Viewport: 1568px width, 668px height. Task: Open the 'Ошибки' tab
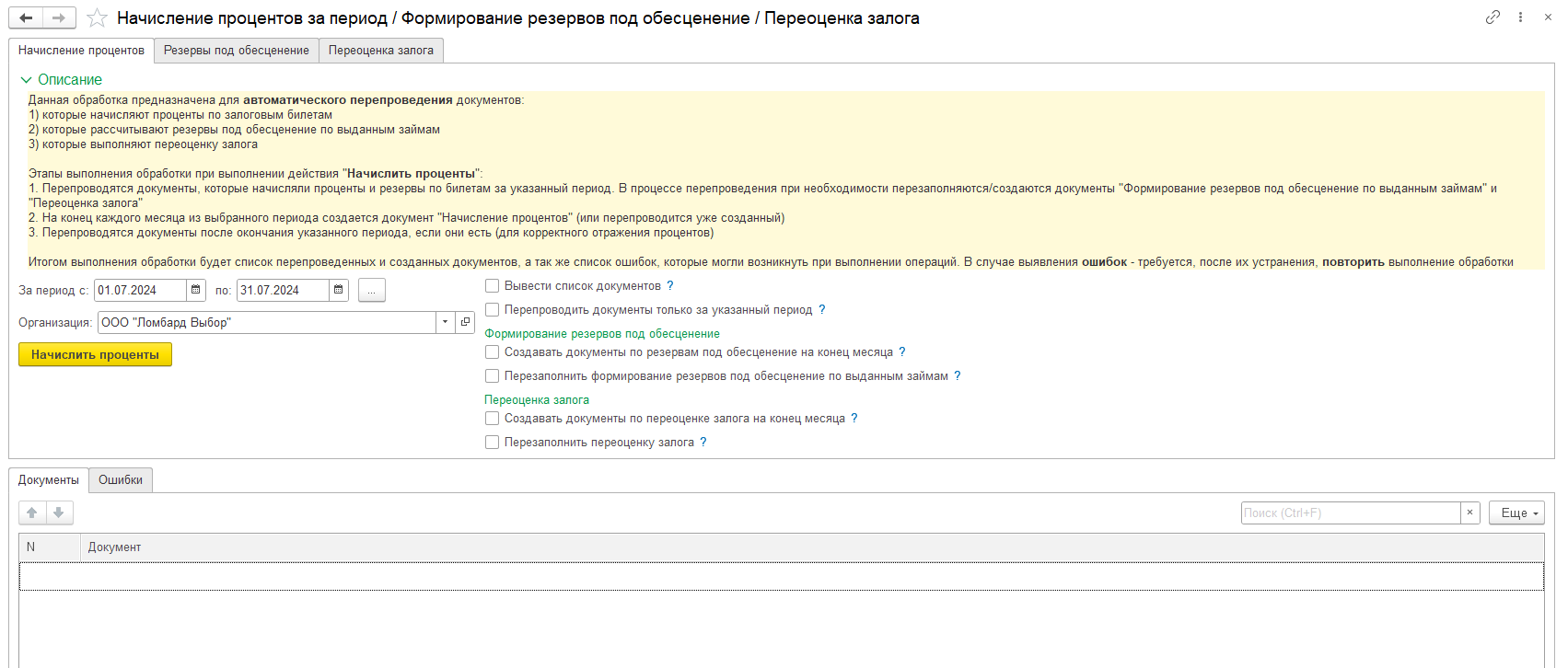(121, 480)
